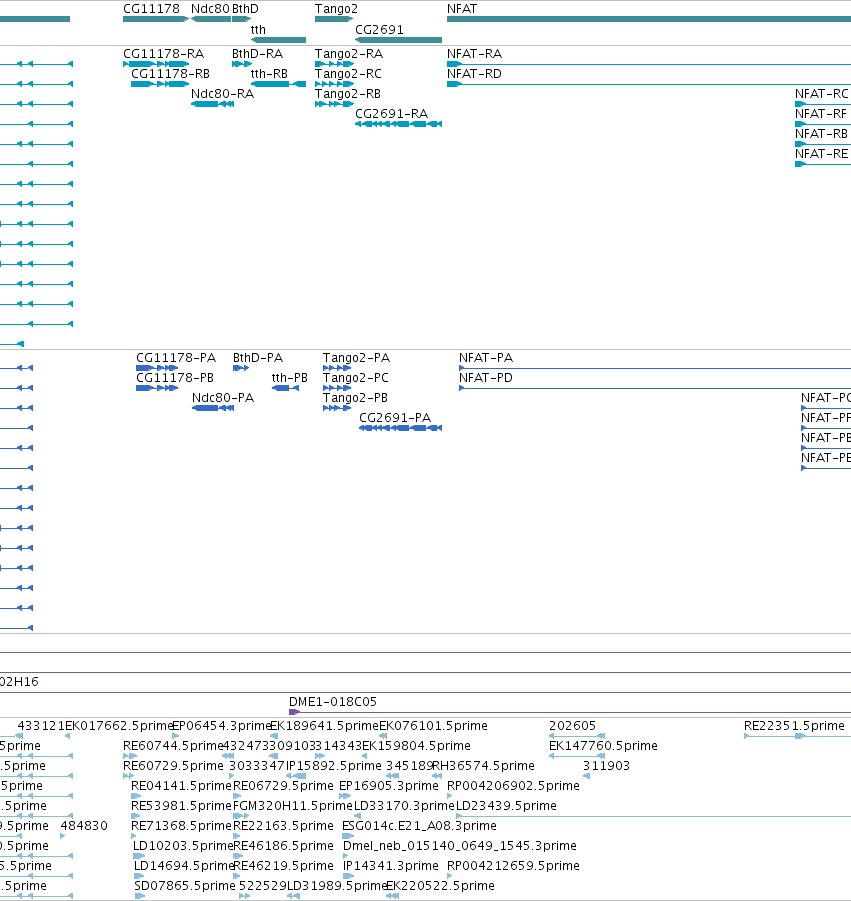Select the Ndc80 gene feature
The height and width of the screenshot is (901, 851).
(211, 19)
